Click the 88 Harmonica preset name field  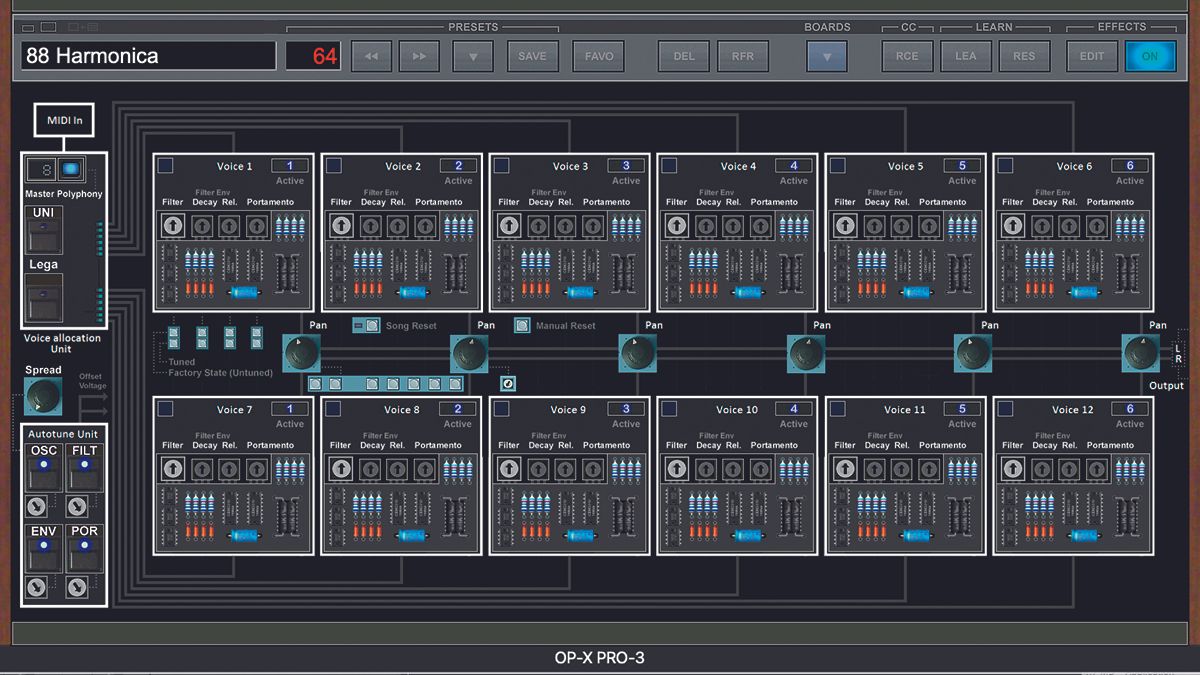point(146,55)
